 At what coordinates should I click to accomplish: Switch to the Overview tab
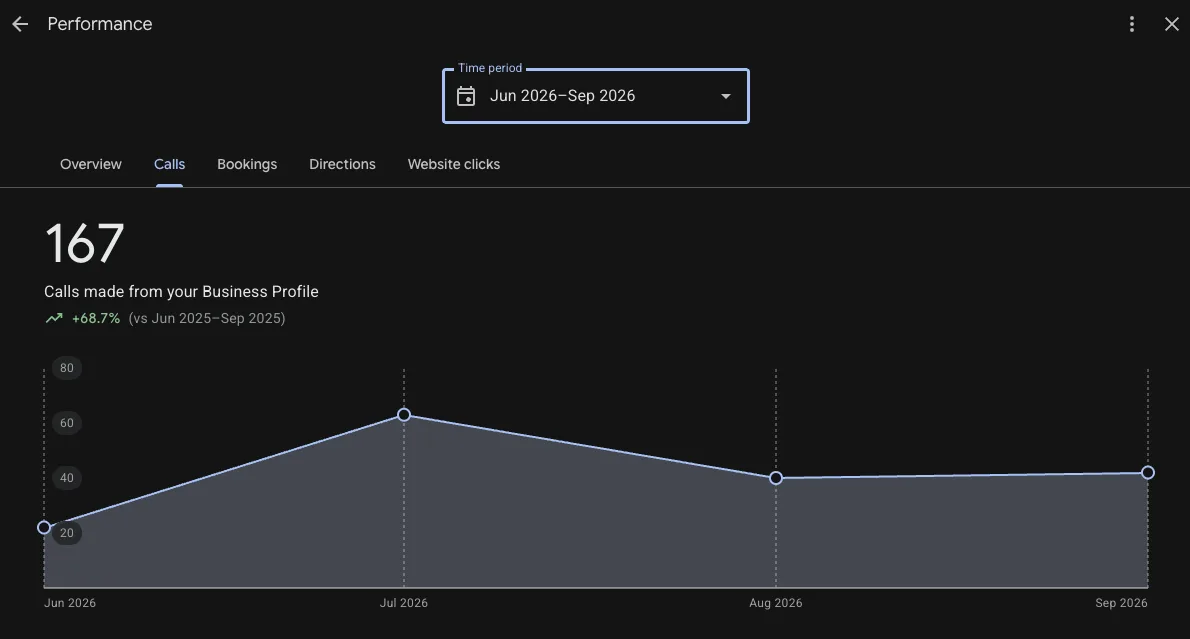point(90,164)
